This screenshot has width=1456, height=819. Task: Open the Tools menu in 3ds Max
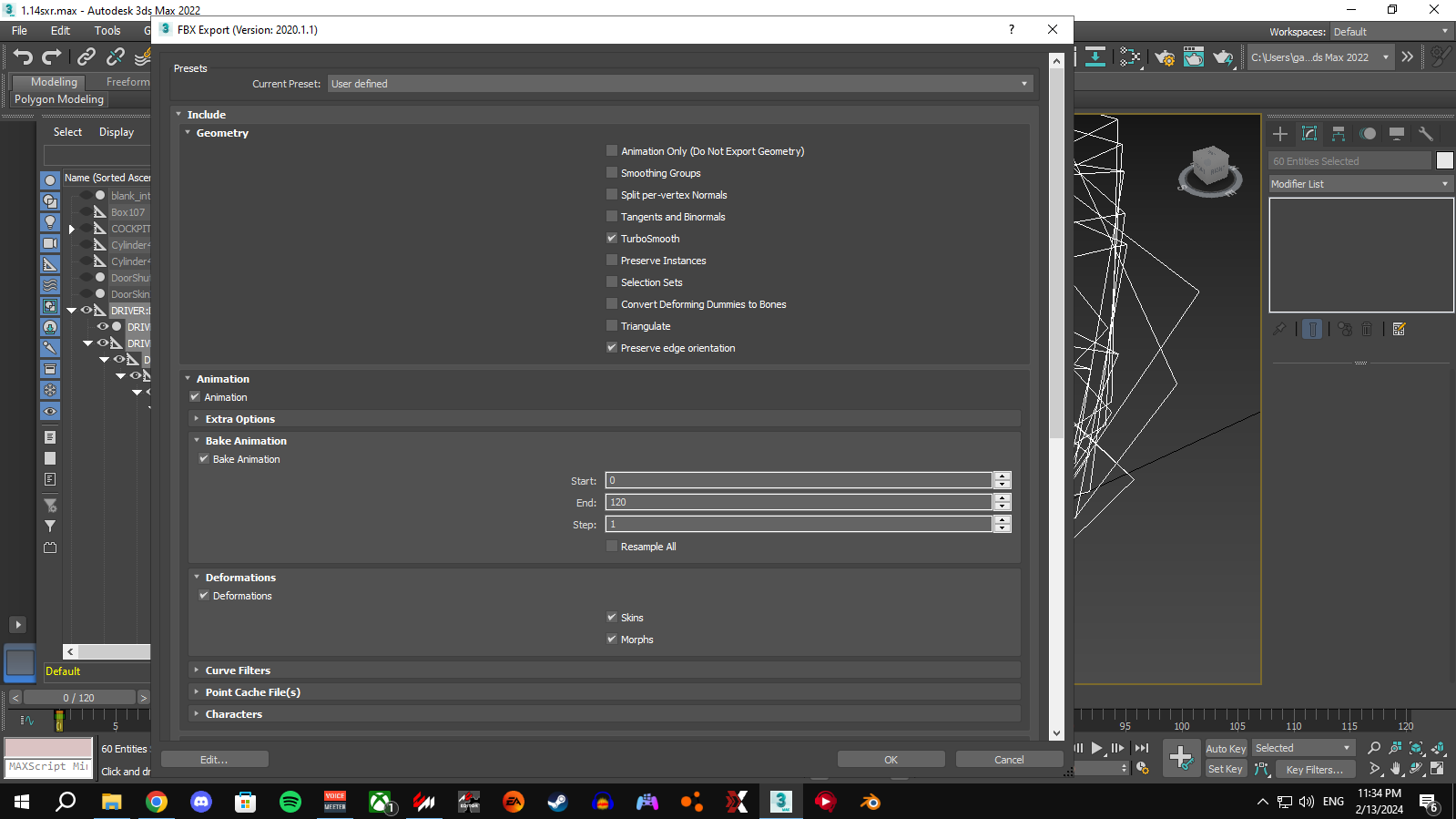pyautogui.click(x=107, y=31)
